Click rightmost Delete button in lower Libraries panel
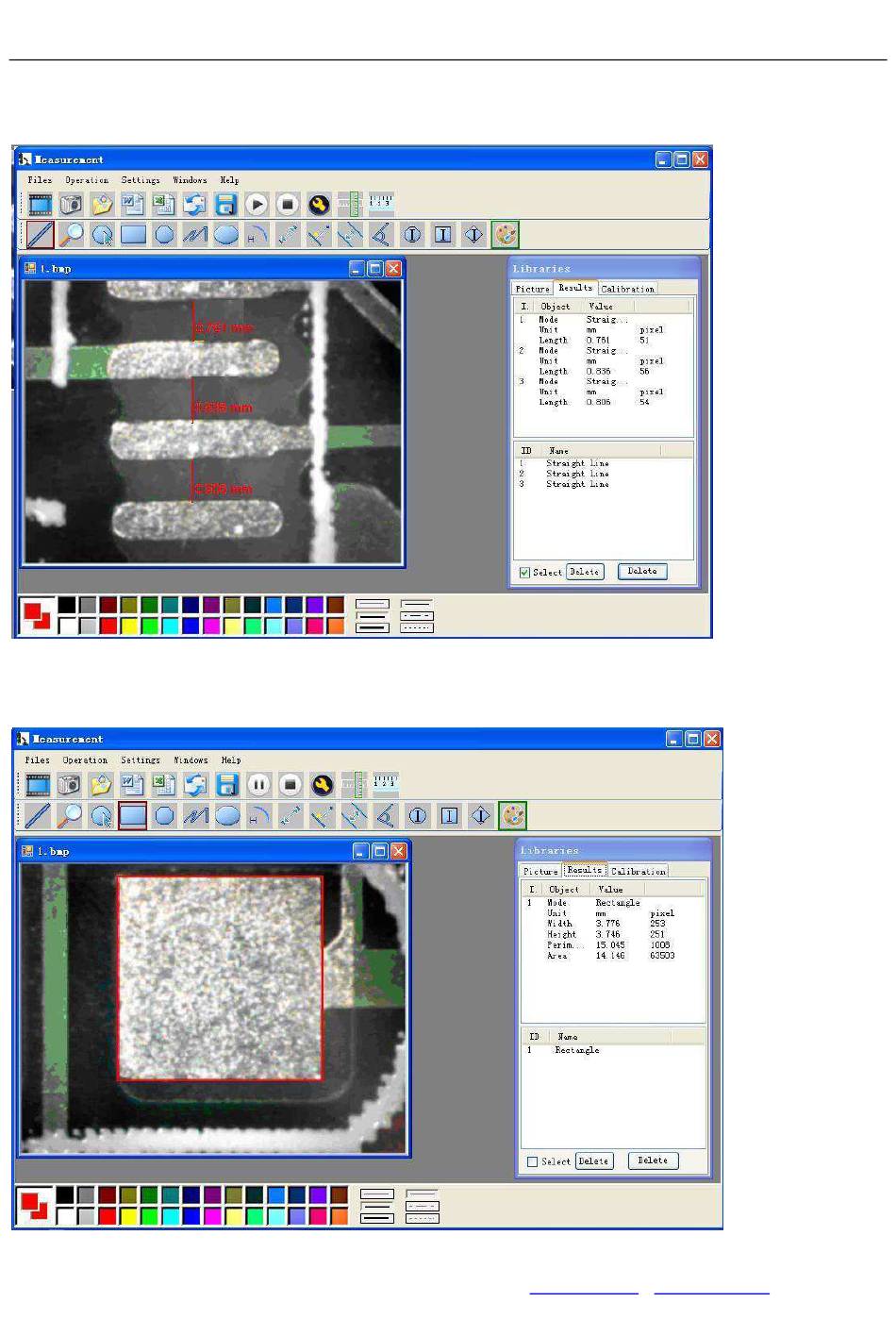896x1319 pixels. [653, 1160]
